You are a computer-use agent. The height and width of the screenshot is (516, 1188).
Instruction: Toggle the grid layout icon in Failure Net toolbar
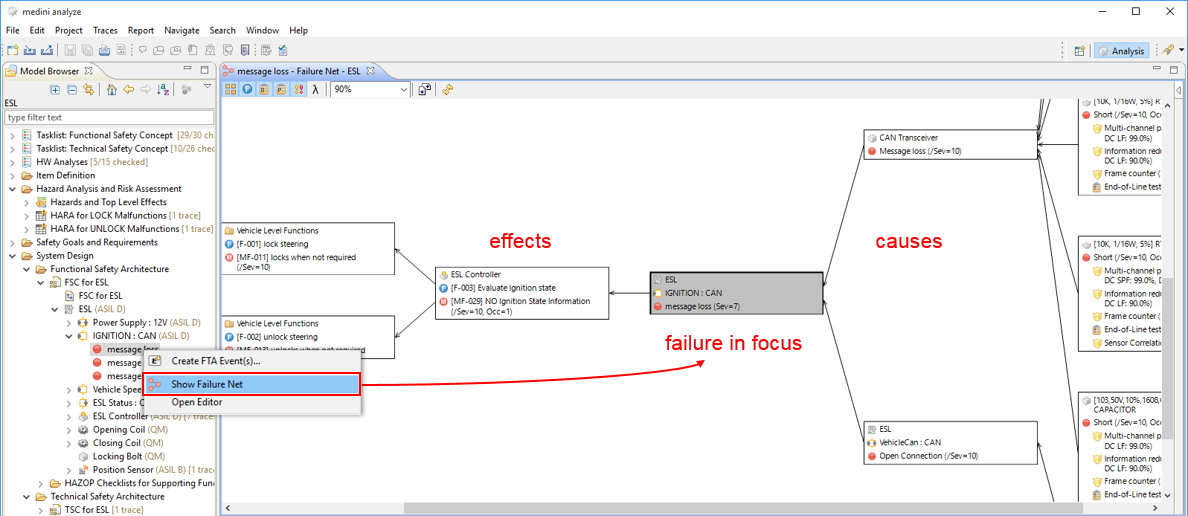coord(231,89)
